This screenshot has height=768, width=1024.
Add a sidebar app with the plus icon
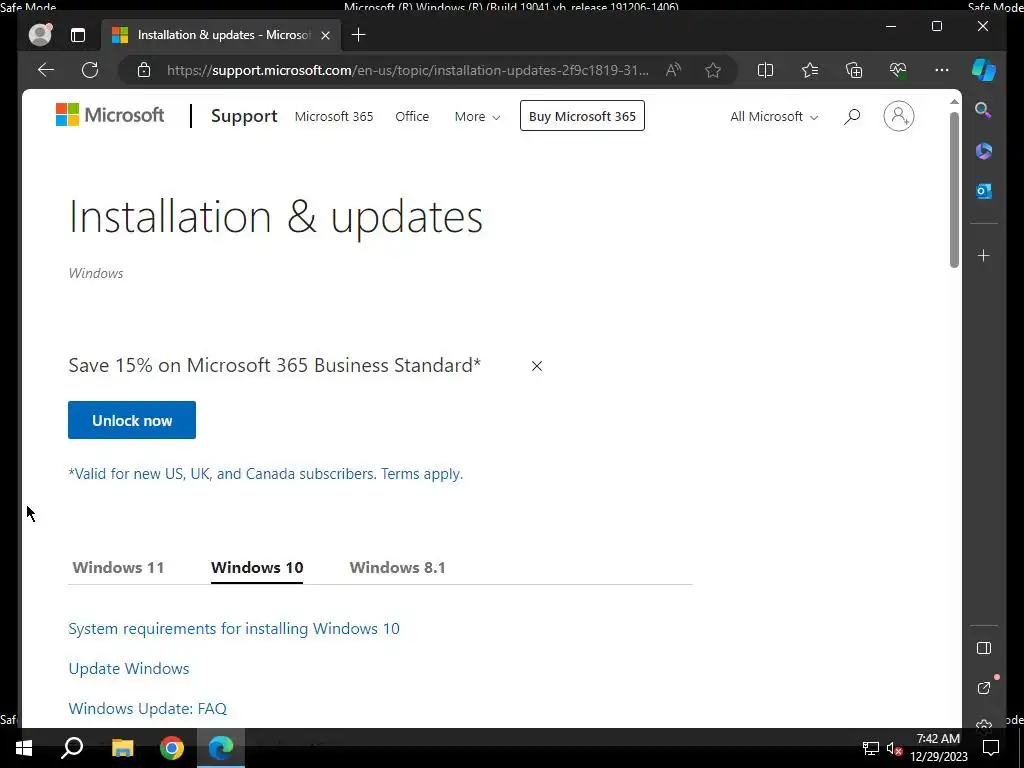(984, 255)
